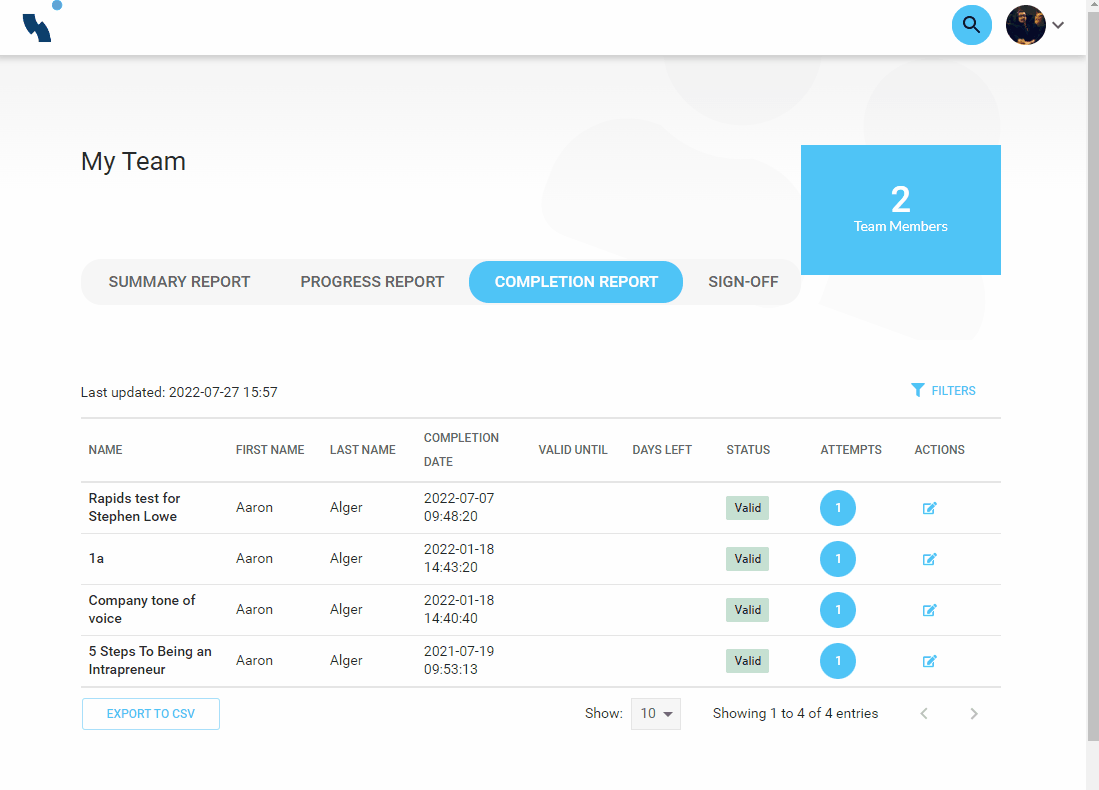Viewport: 1099px width, 790px height.
Task: Open the user profile avatar
Action: coord(1025,25)
